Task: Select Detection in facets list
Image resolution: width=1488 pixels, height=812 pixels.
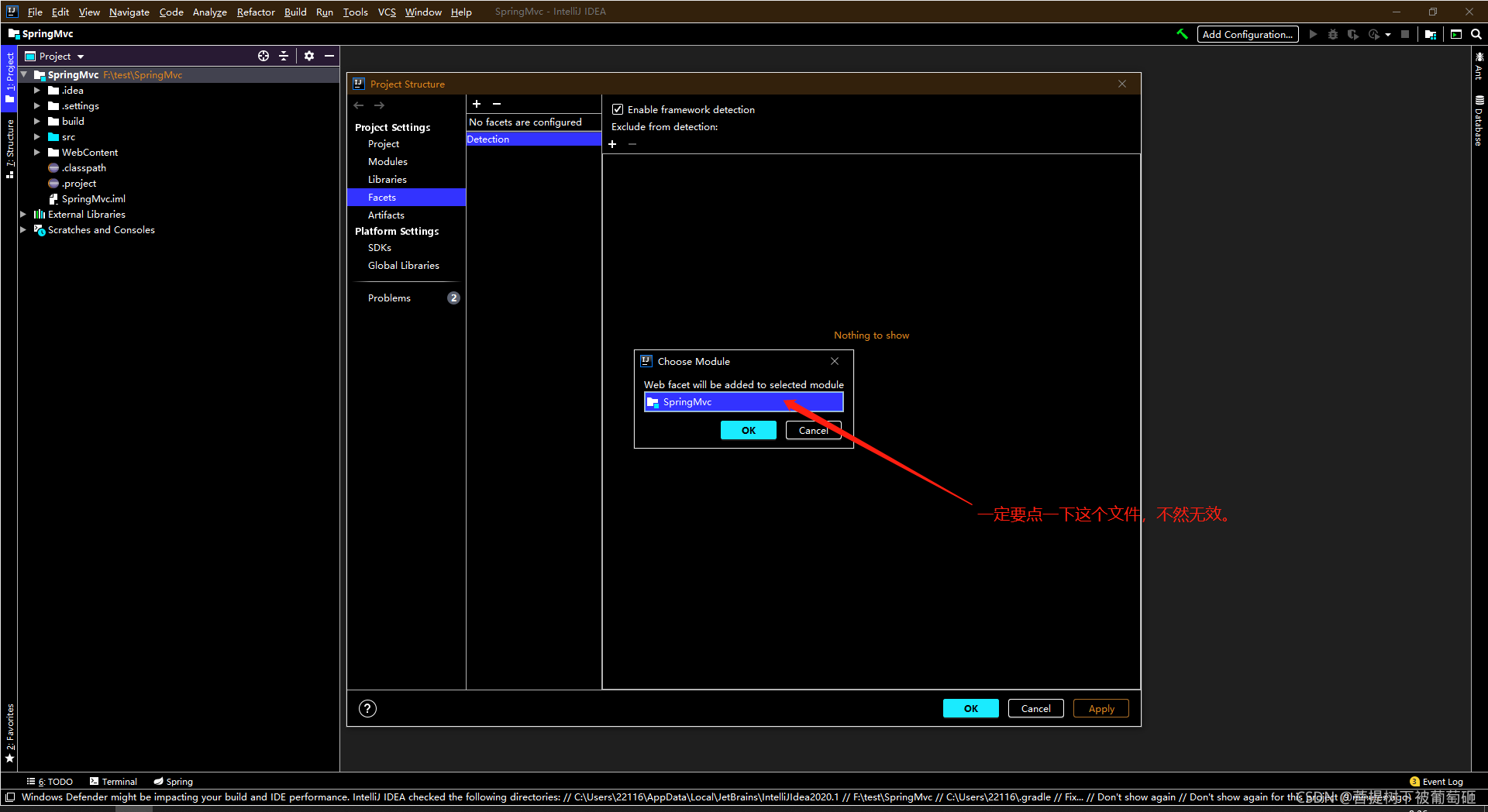Action: (533, 139)
